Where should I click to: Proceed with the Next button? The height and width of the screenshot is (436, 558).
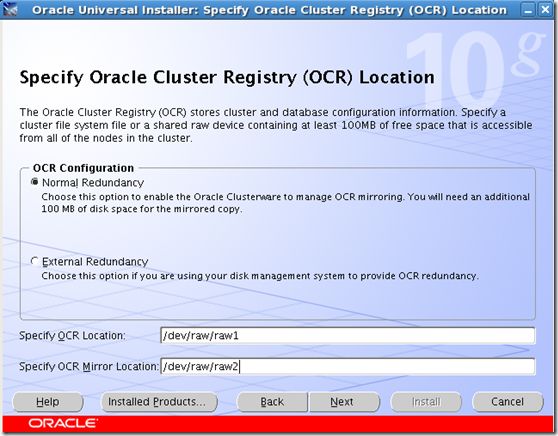coord(344,402)
